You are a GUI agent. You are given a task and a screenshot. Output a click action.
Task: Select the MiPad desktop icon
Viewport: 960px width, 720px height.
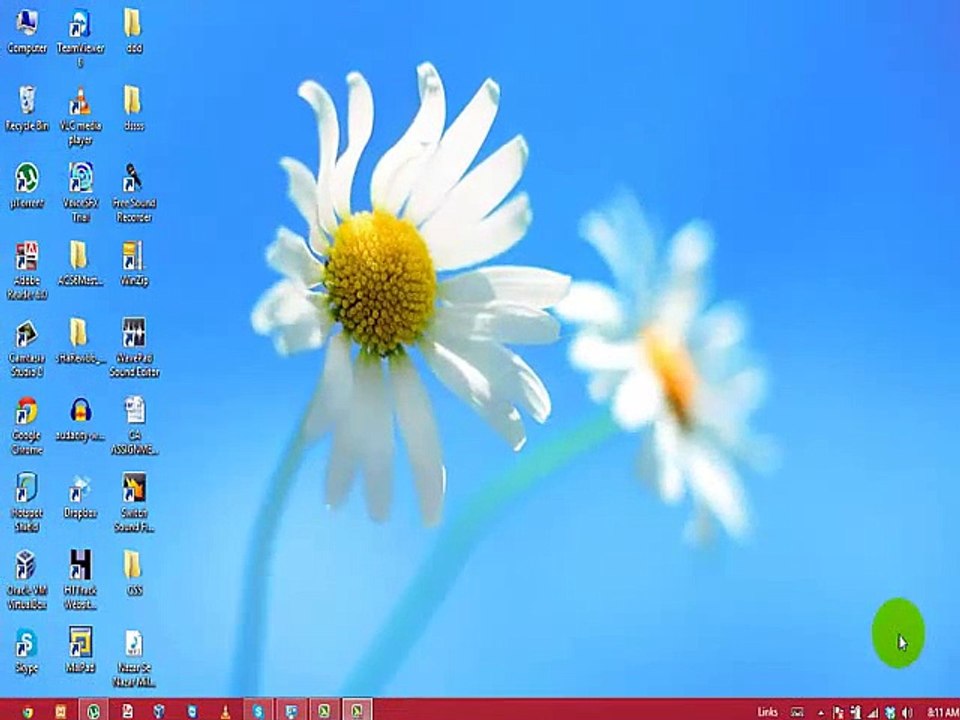pyautogui.click(x=80, y=650)
